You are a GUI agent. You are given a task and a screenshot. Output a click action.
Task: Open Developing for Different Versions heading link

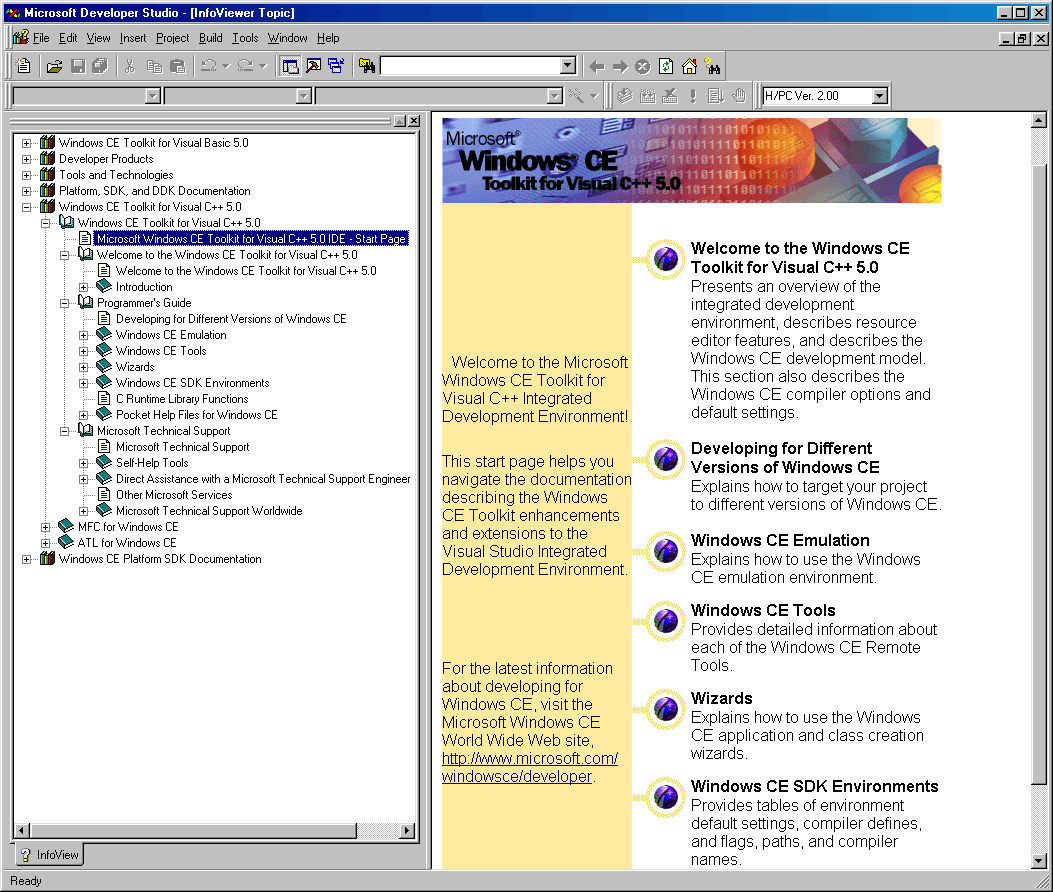point(785,458)
